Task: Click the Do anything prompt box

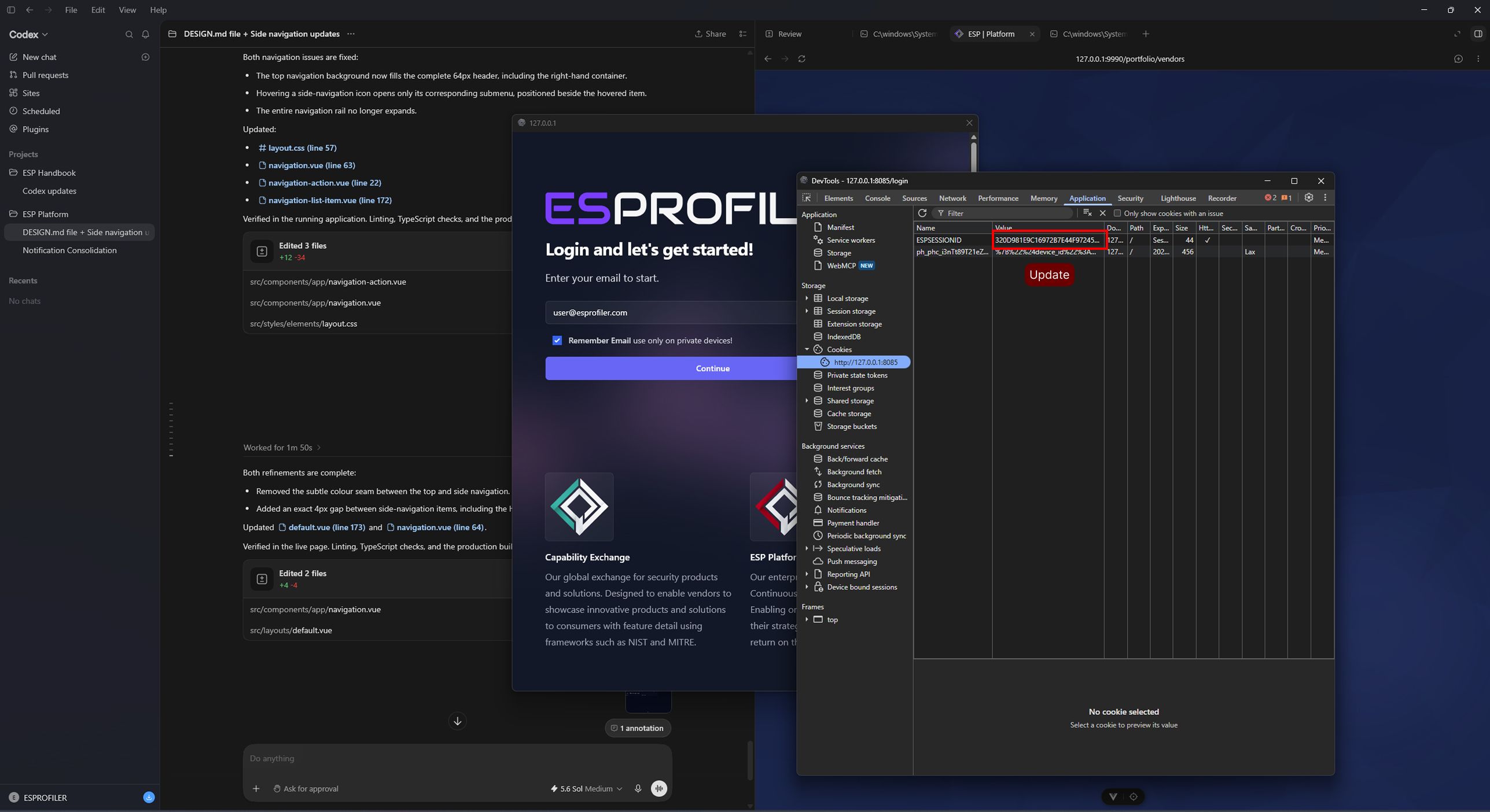Action: (457, 758)
